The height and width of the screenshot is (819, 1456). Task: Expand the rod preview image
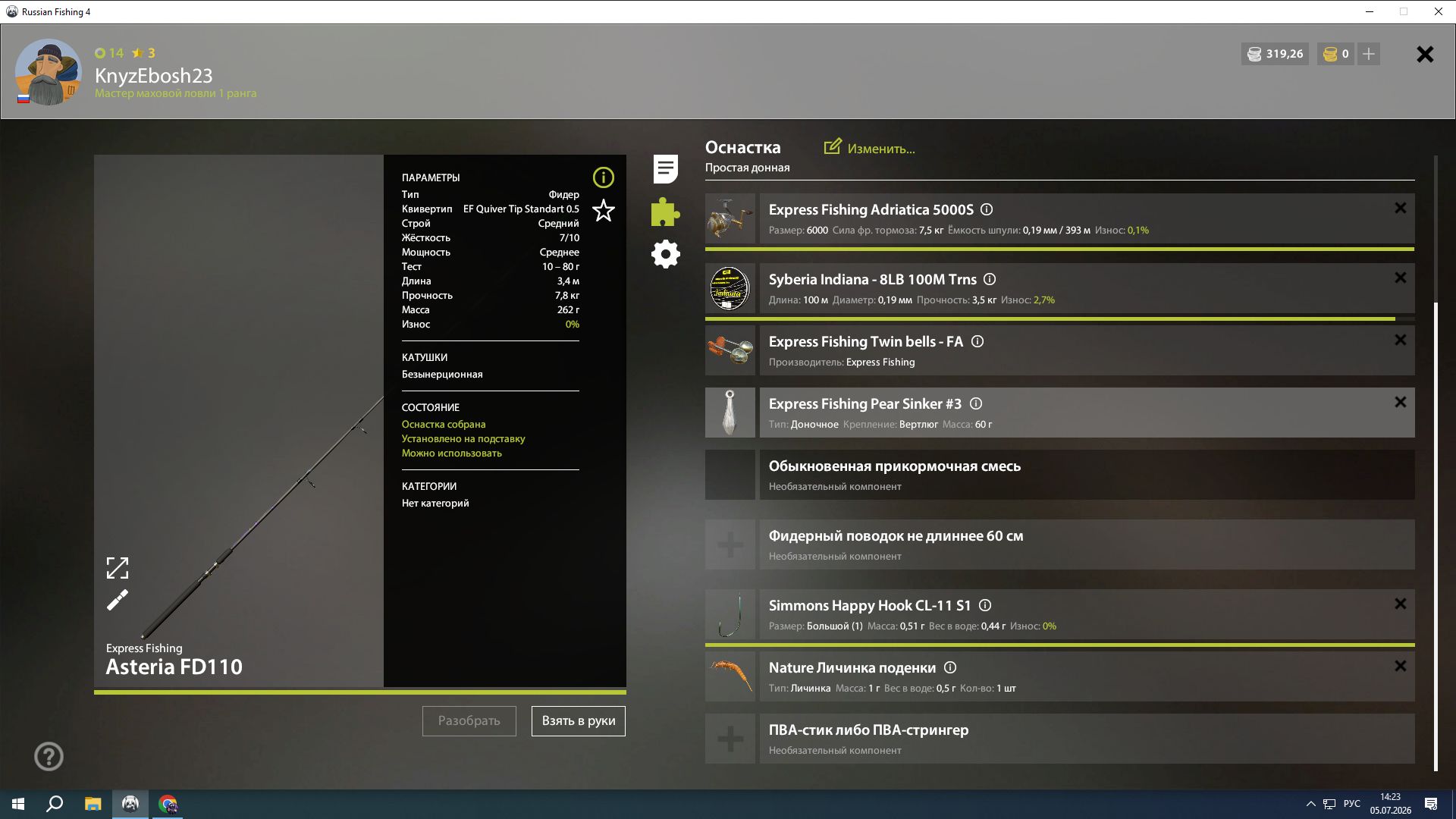click(118, 568)
